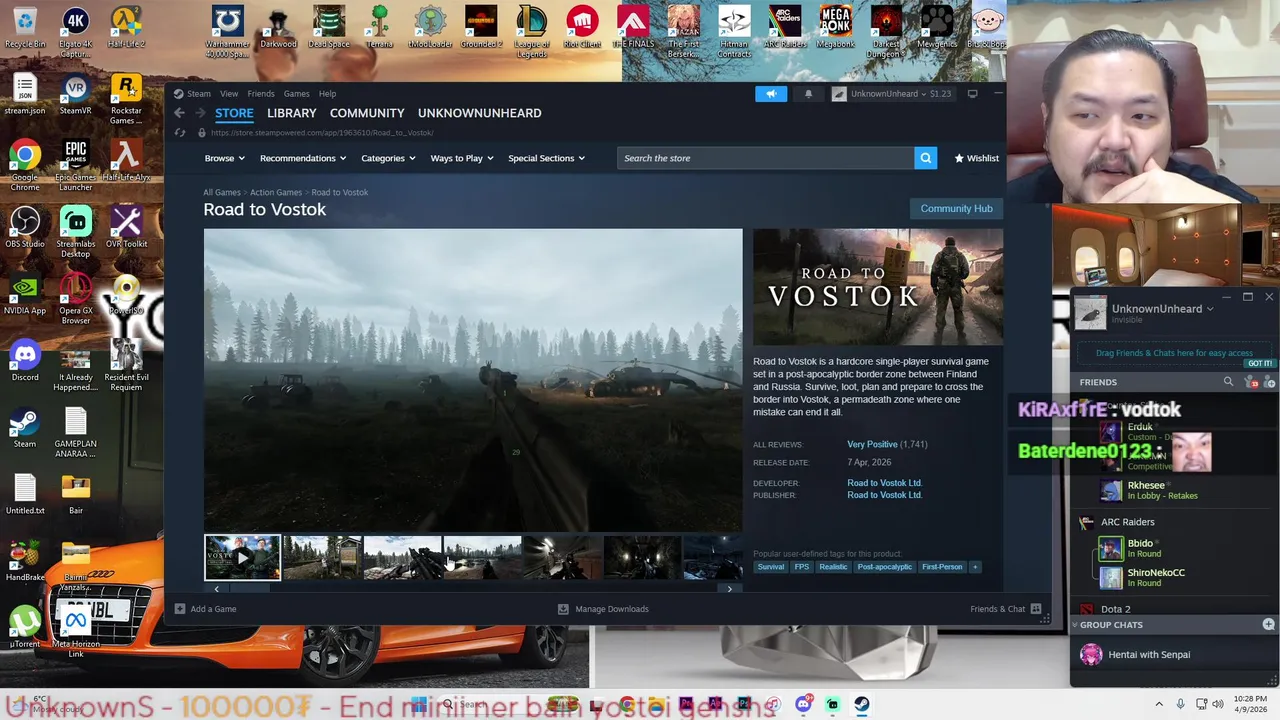Open OVR Toolkit desktop icon
1280x720 pixels.
(x=126, y=228)
